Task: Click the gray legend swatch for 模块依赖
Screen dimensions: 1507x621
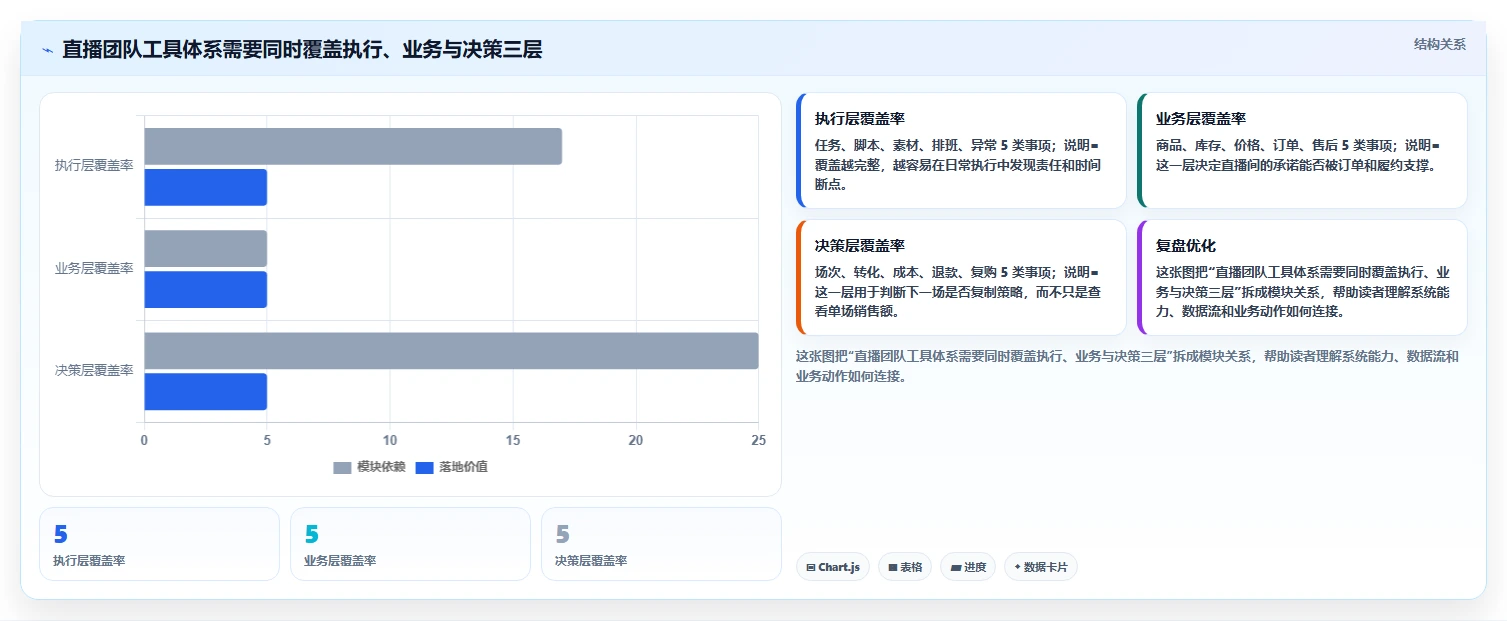Action: 342,468
